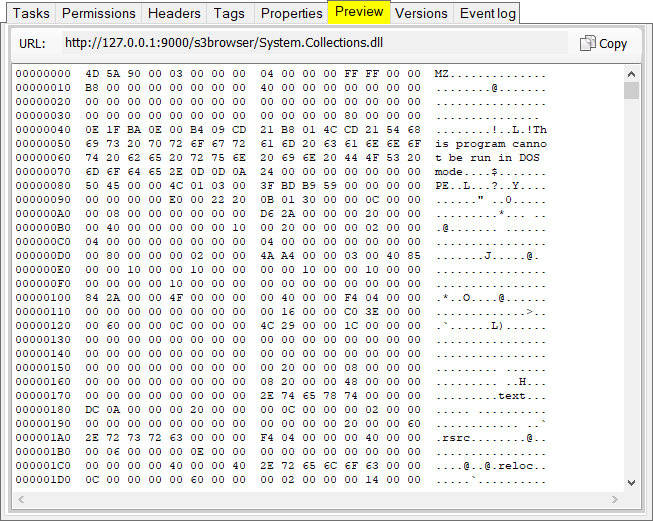Click ASCII text containing '.reloc'
653x521 pixels.
[x=491, y=466]
